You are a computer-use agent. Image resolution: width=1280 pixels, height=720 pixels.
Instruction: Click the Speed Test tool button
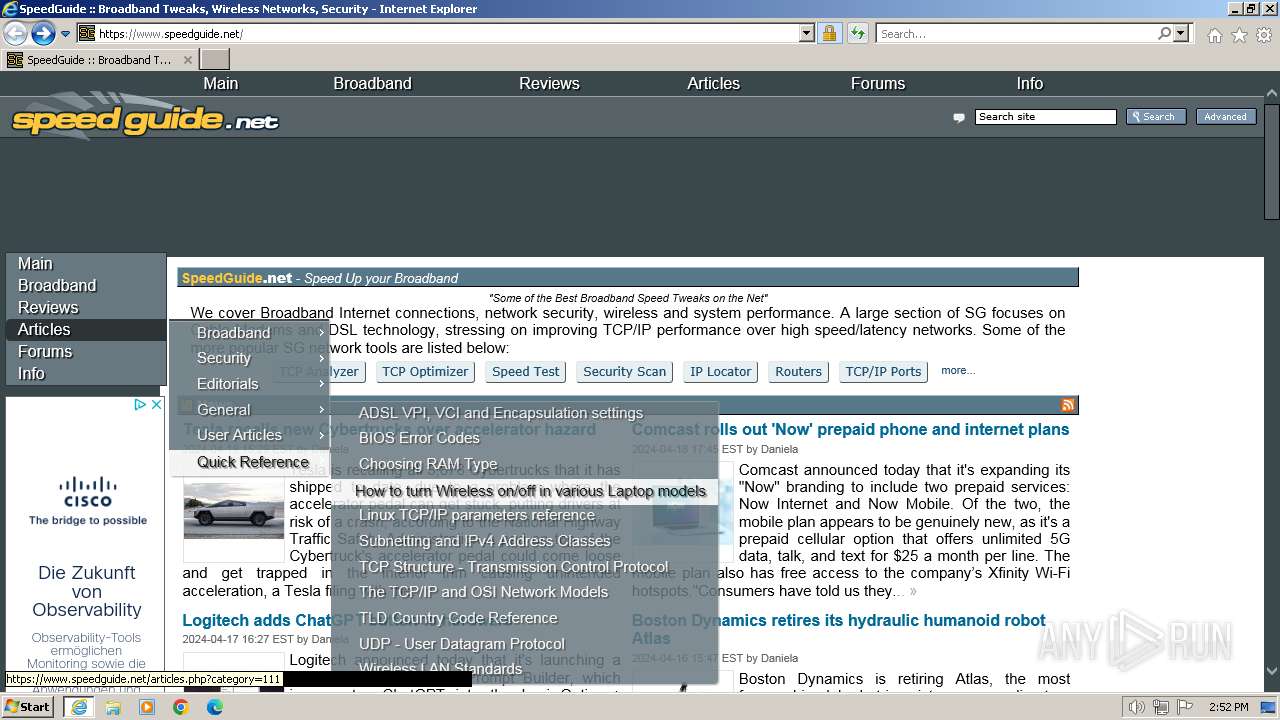click(x=526, y=371)
